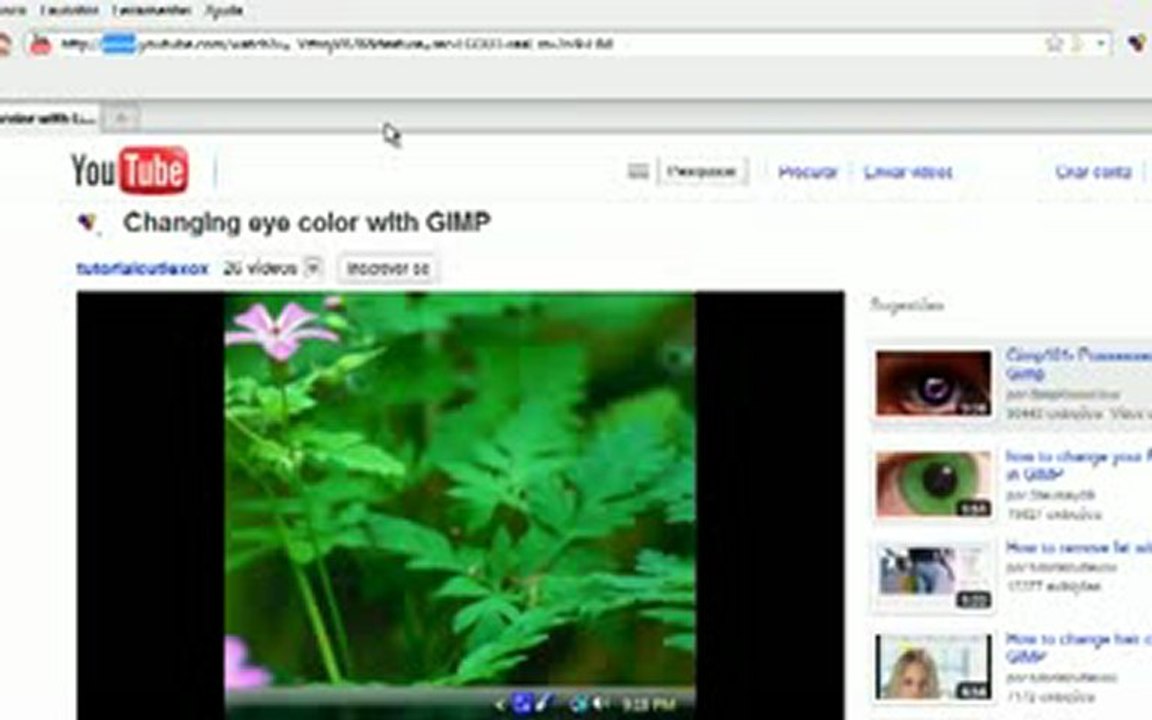Open the 'How to change your' eye video link
This screenshot has width=1152, height=720.
(1079, 465)
